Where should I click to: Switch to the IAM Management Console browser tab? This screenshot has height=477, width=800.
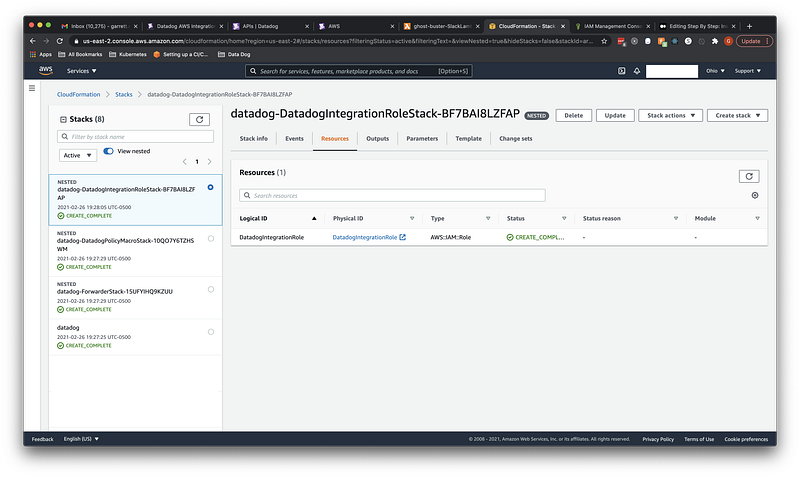click(612, 26)
